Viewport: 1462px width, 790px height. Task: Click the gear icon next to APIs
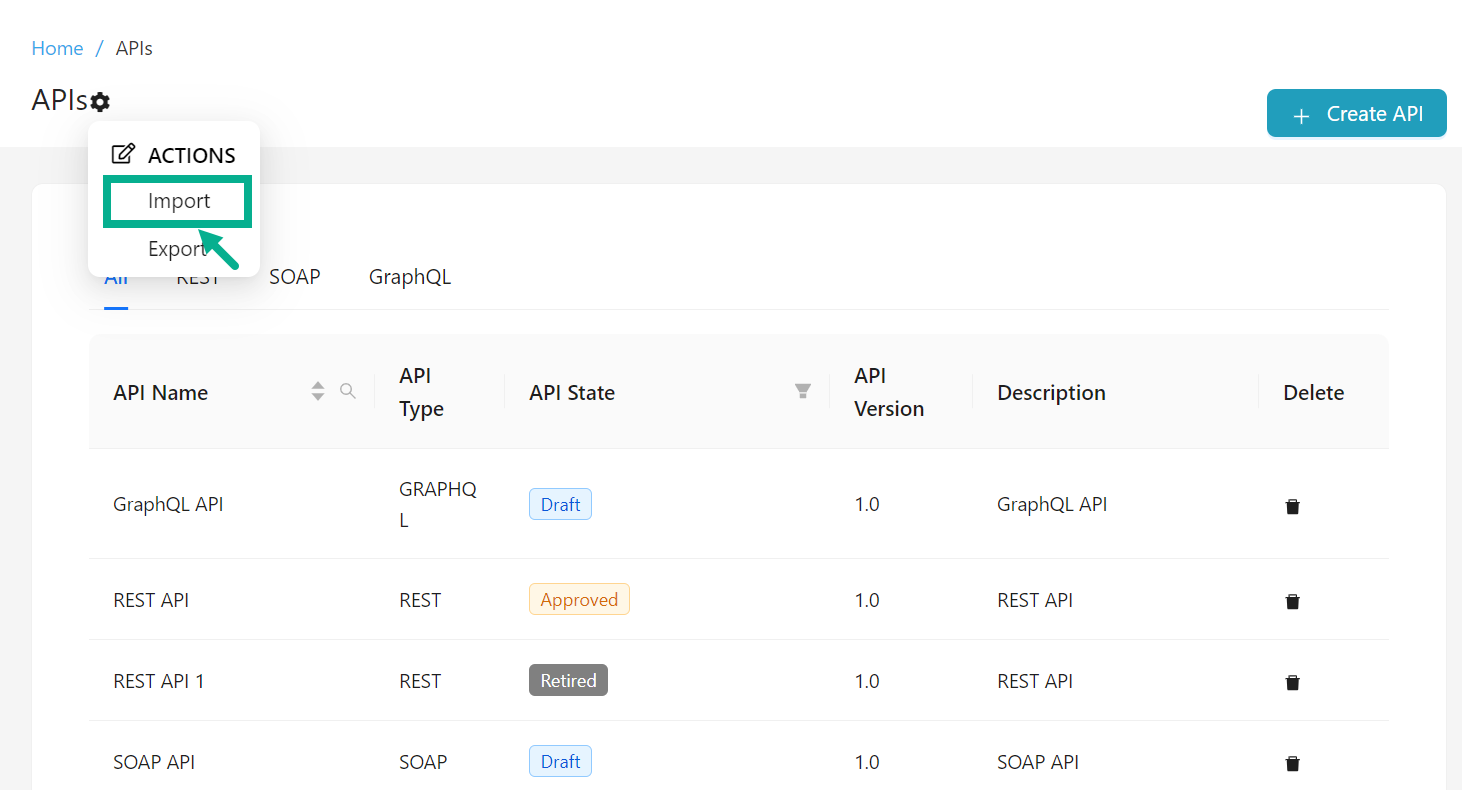[x=100, y=102]
